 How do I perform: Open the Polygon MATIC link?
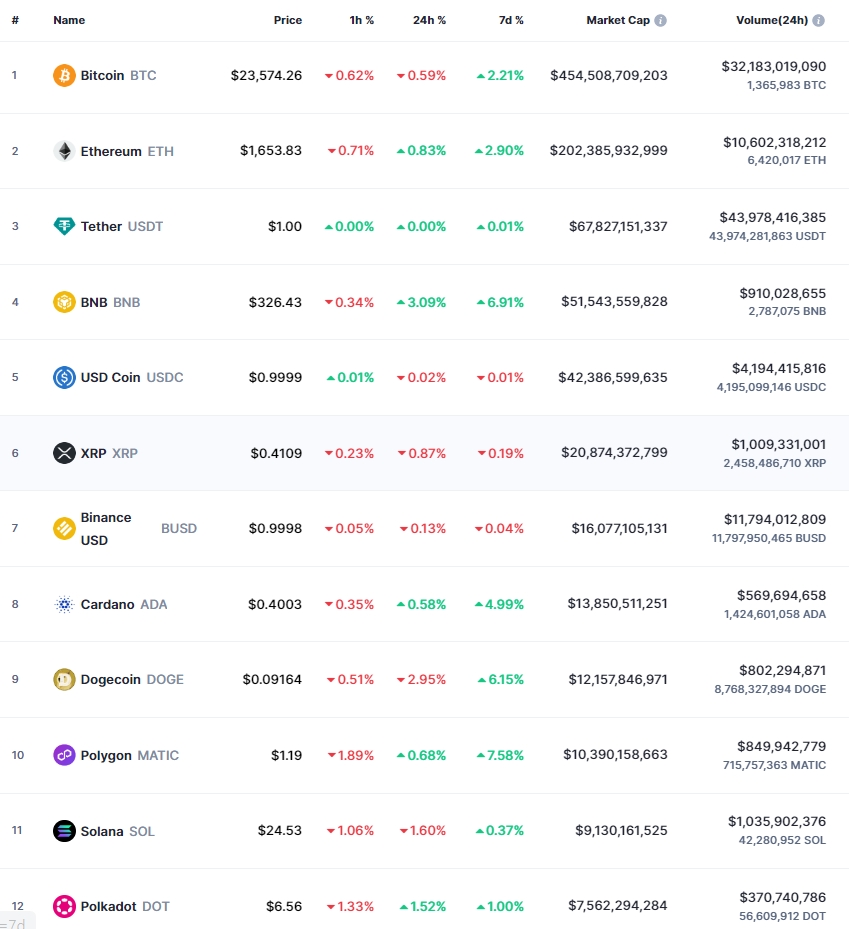130,755
